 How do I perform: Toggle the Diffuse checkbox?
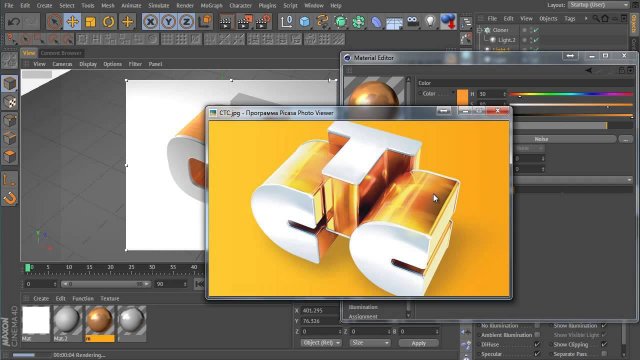(x=537, y=344)
